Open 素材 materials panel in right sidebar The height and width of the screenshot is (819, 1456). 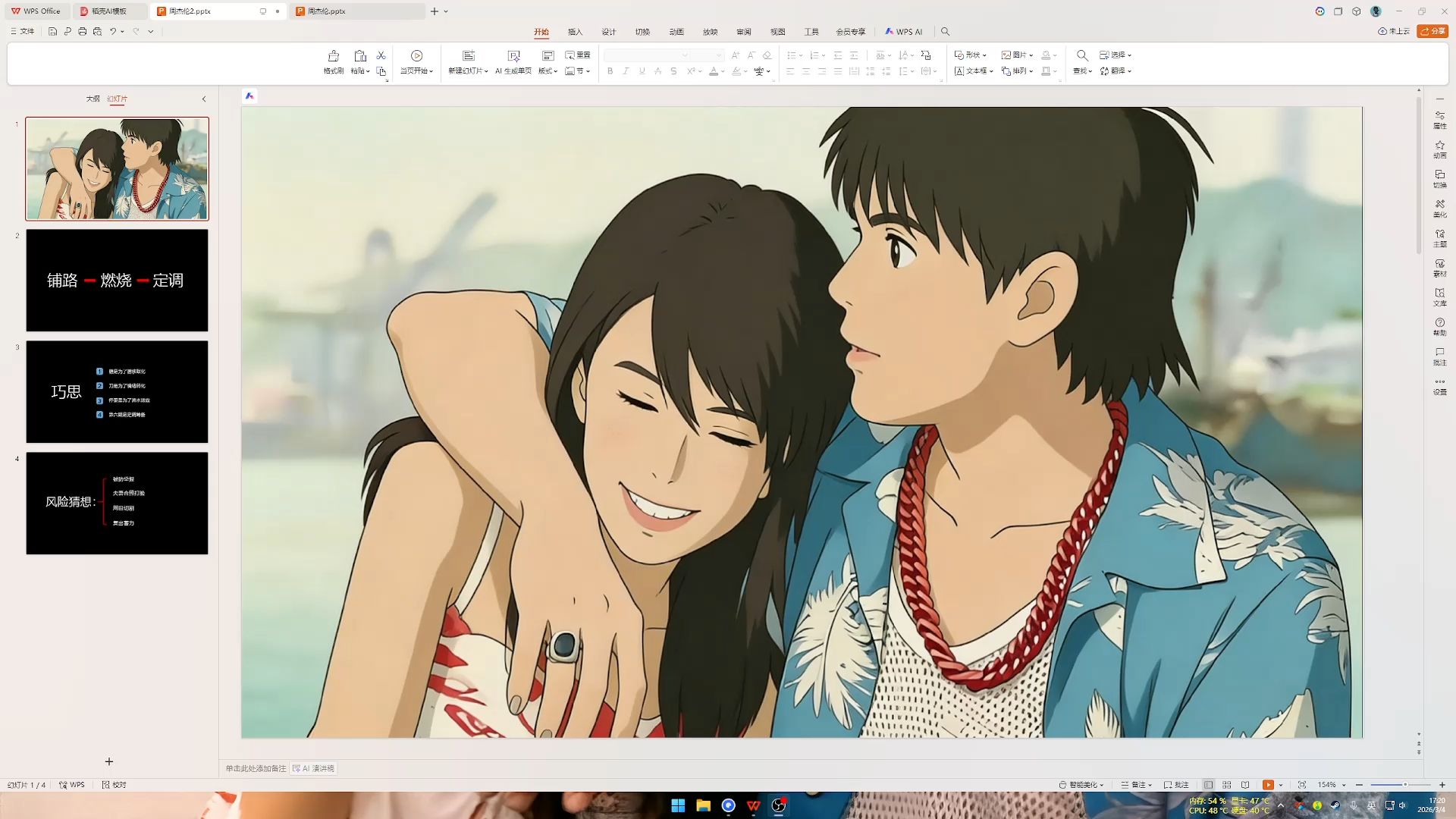tap(1439, 268)
